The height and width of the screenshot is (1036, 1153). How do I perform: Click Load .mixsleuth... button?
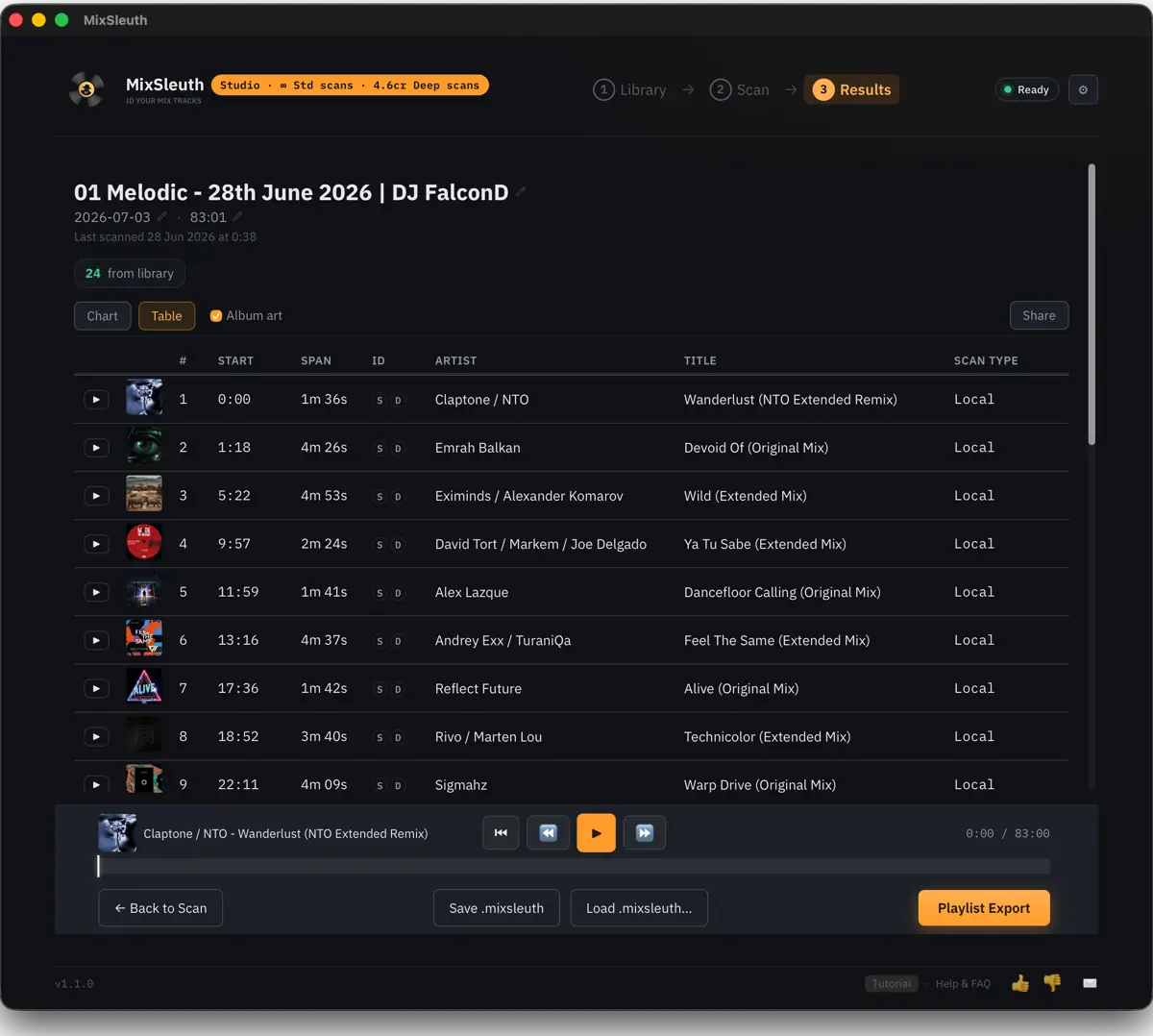[639, 908]
